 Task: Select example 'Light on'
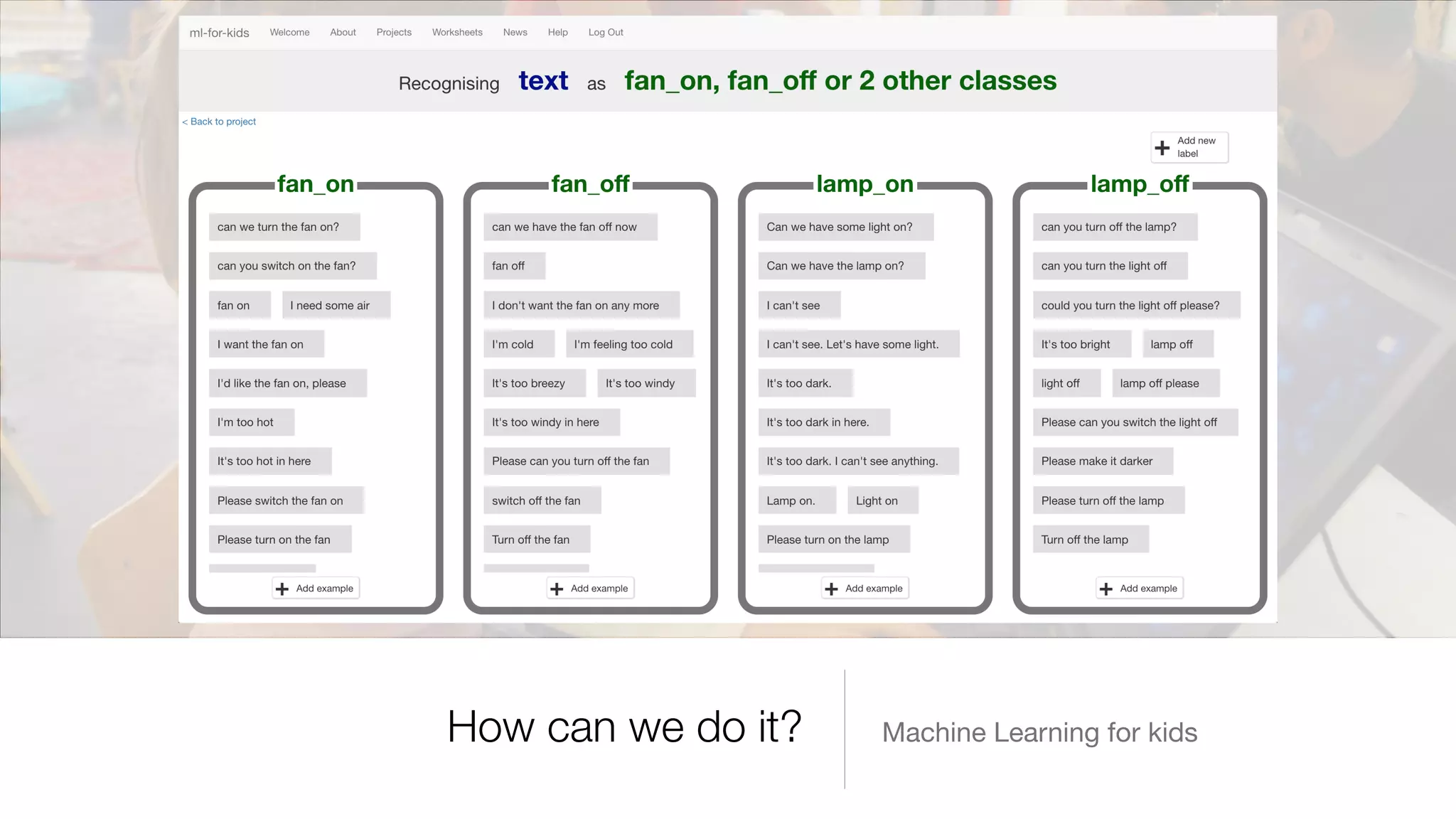(883, 500)
